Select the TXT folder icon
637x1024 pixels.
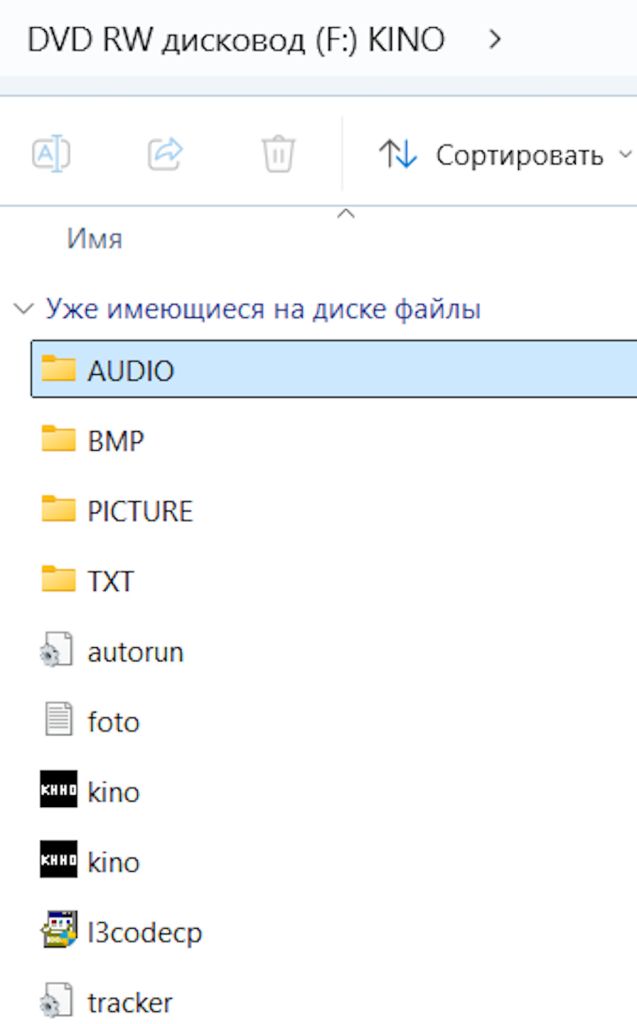[x=58, y=579]
